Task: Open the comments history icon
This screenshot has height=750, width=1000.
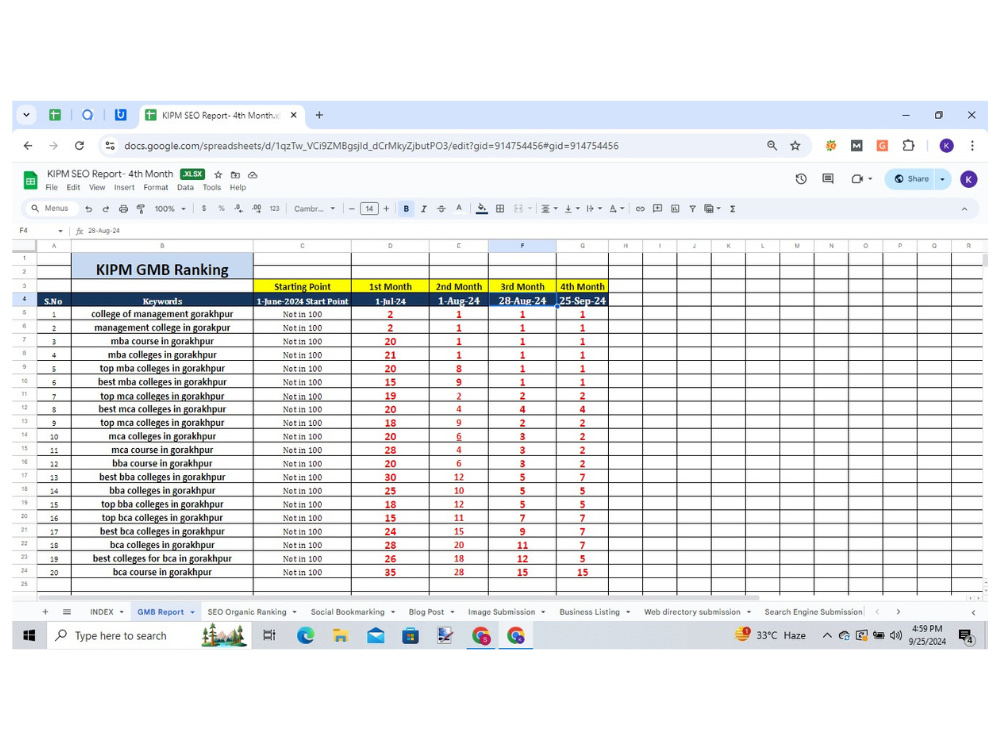Action: coord(828,179)
